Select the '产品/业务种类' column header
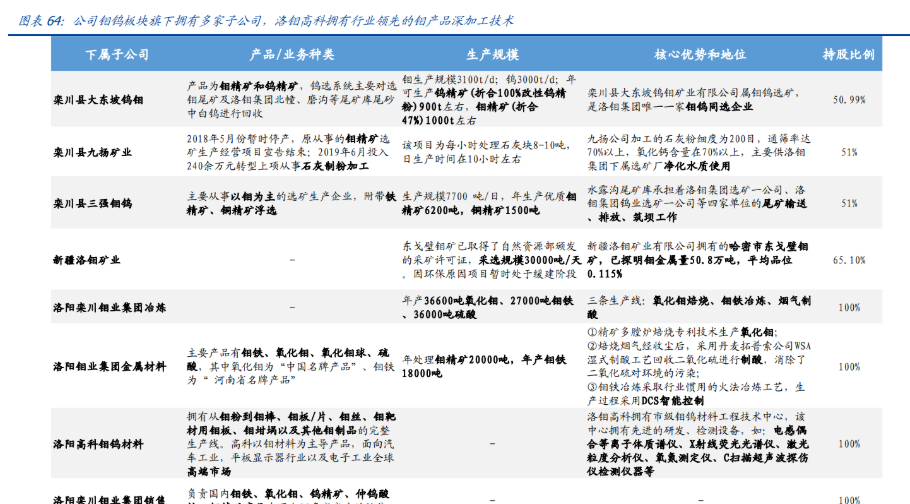The image size is (910, 504). point(292,55)
